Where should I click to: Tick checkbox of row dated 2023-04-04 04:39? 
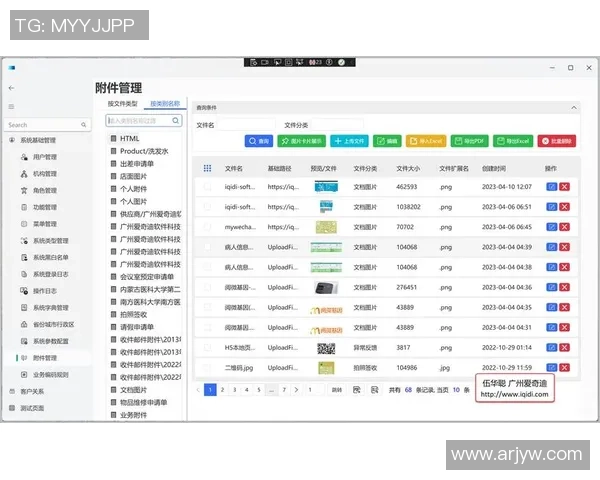point(207,247)
